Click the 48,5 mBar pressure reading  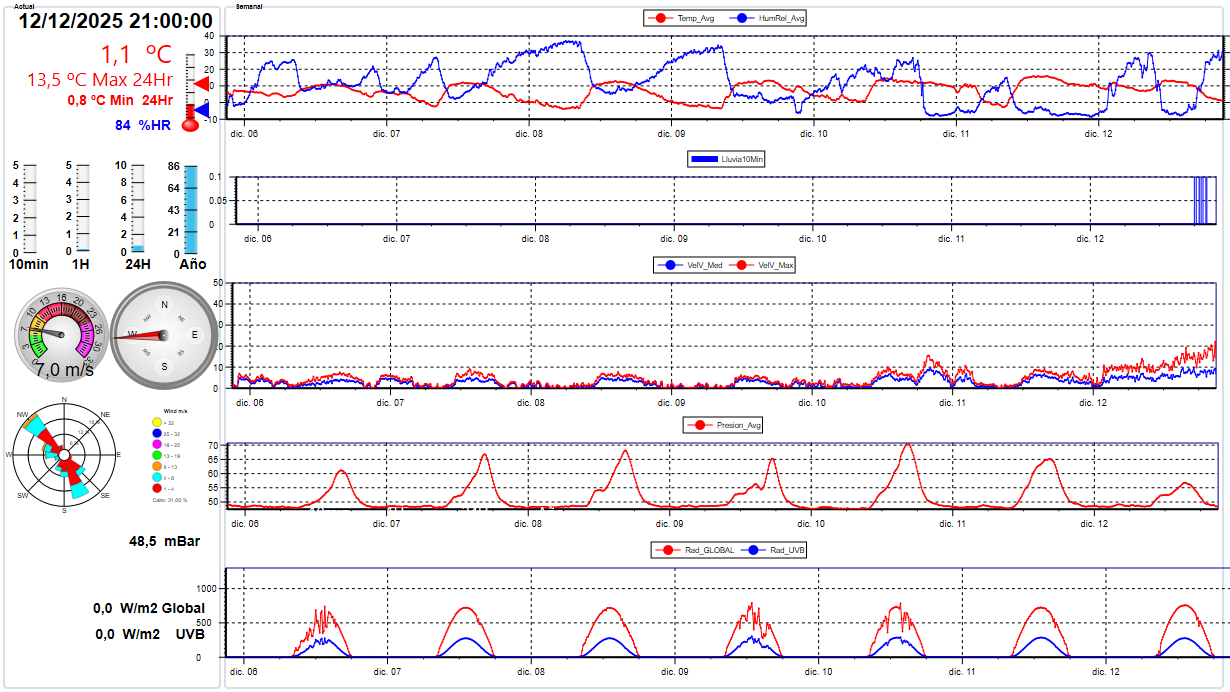point(164,541)
